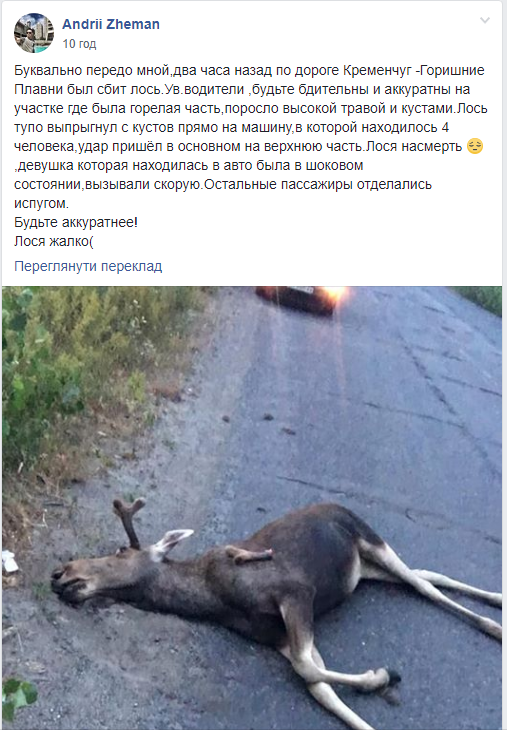Click the post text starting 'Буквально передо мной'
Screen dimensions: 507x732
coord(251,137)
